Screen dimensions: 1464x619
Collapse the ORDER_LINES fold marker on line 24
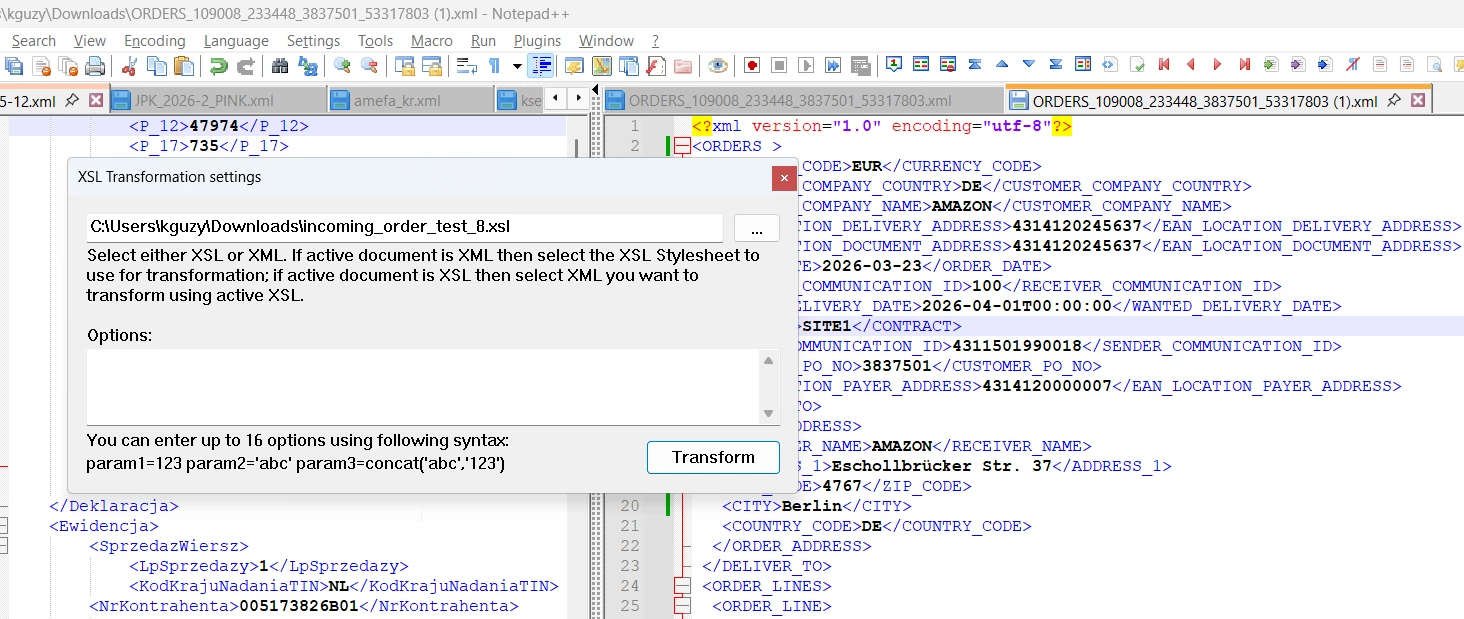coord(682,586)
